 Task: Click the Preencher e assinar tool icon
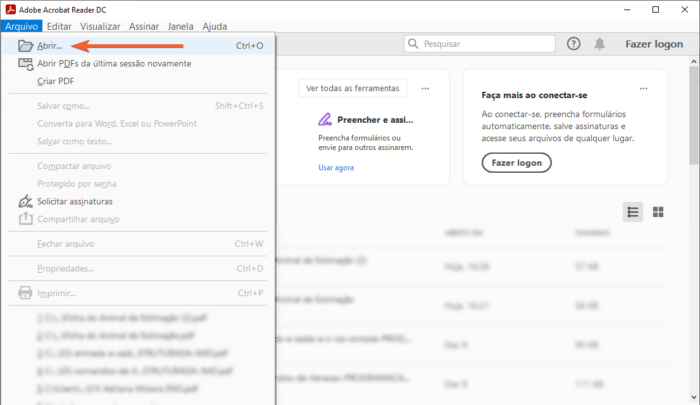(x=325, y=119)
